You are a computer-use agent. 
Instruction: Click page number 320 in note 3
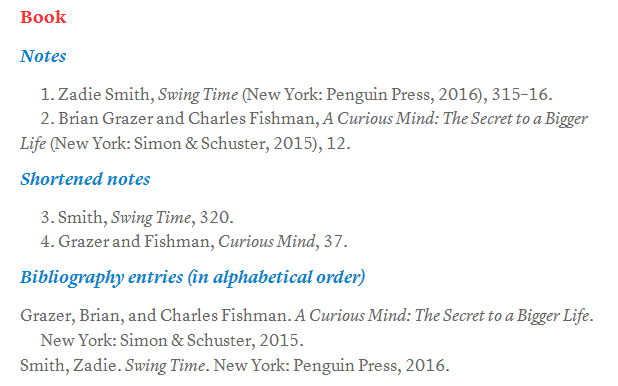(x=214, y=218)
